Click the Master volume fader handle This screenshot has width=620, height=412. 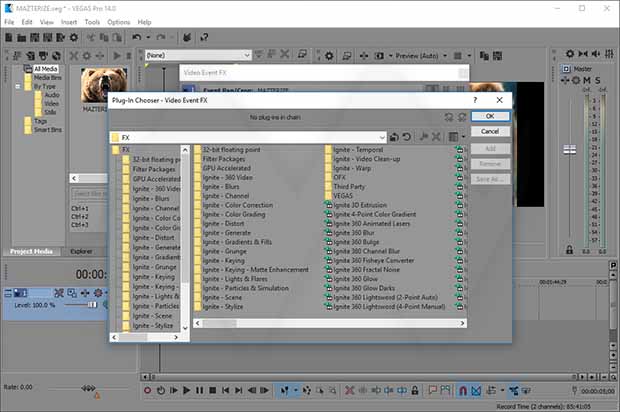pyautogui.click(x=569, y=149)
